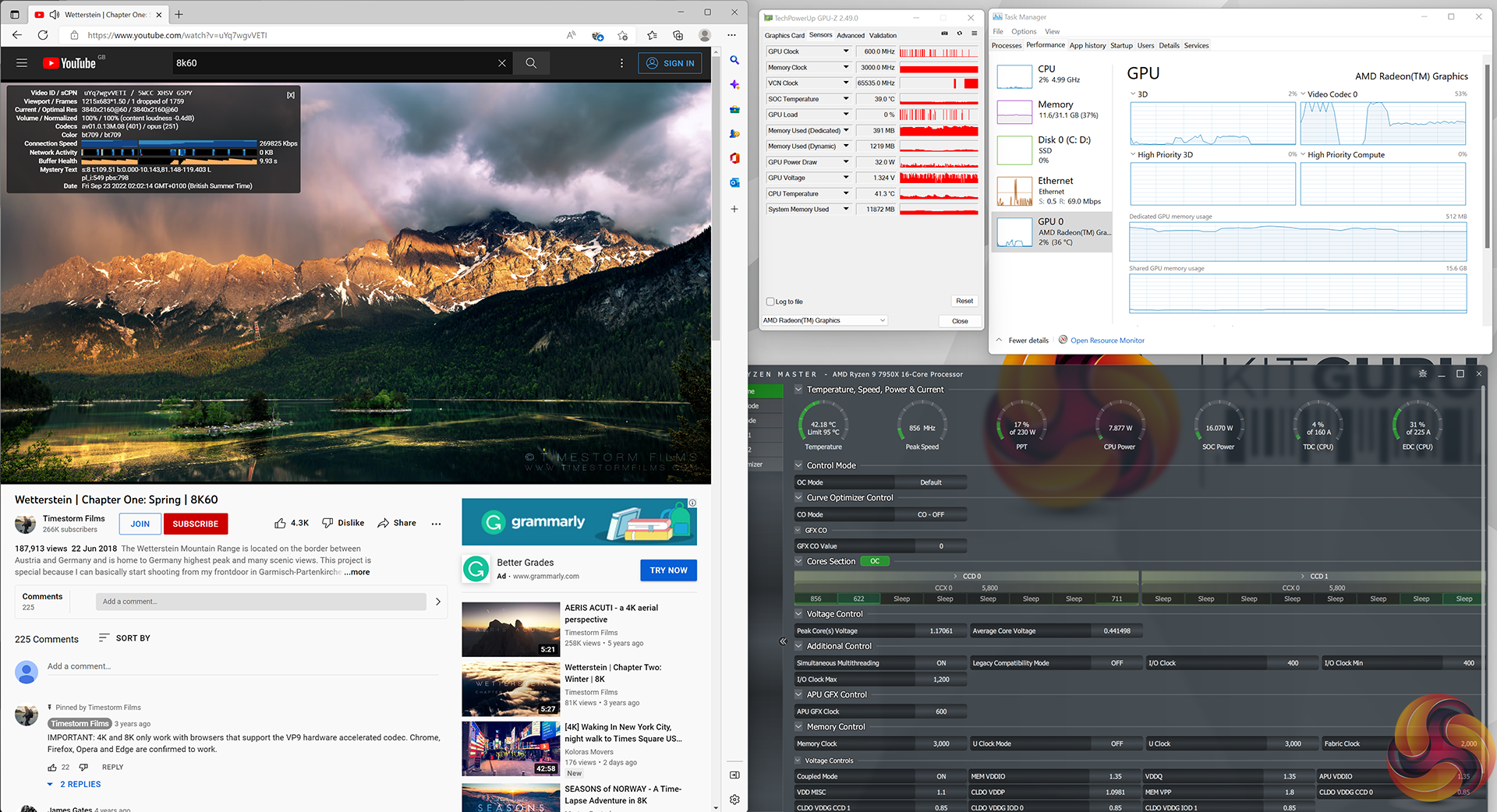Image resolution: width=1497 pixels, height=812 pixels.
Task: Refresh the browser page
Action: pos(43,35)
